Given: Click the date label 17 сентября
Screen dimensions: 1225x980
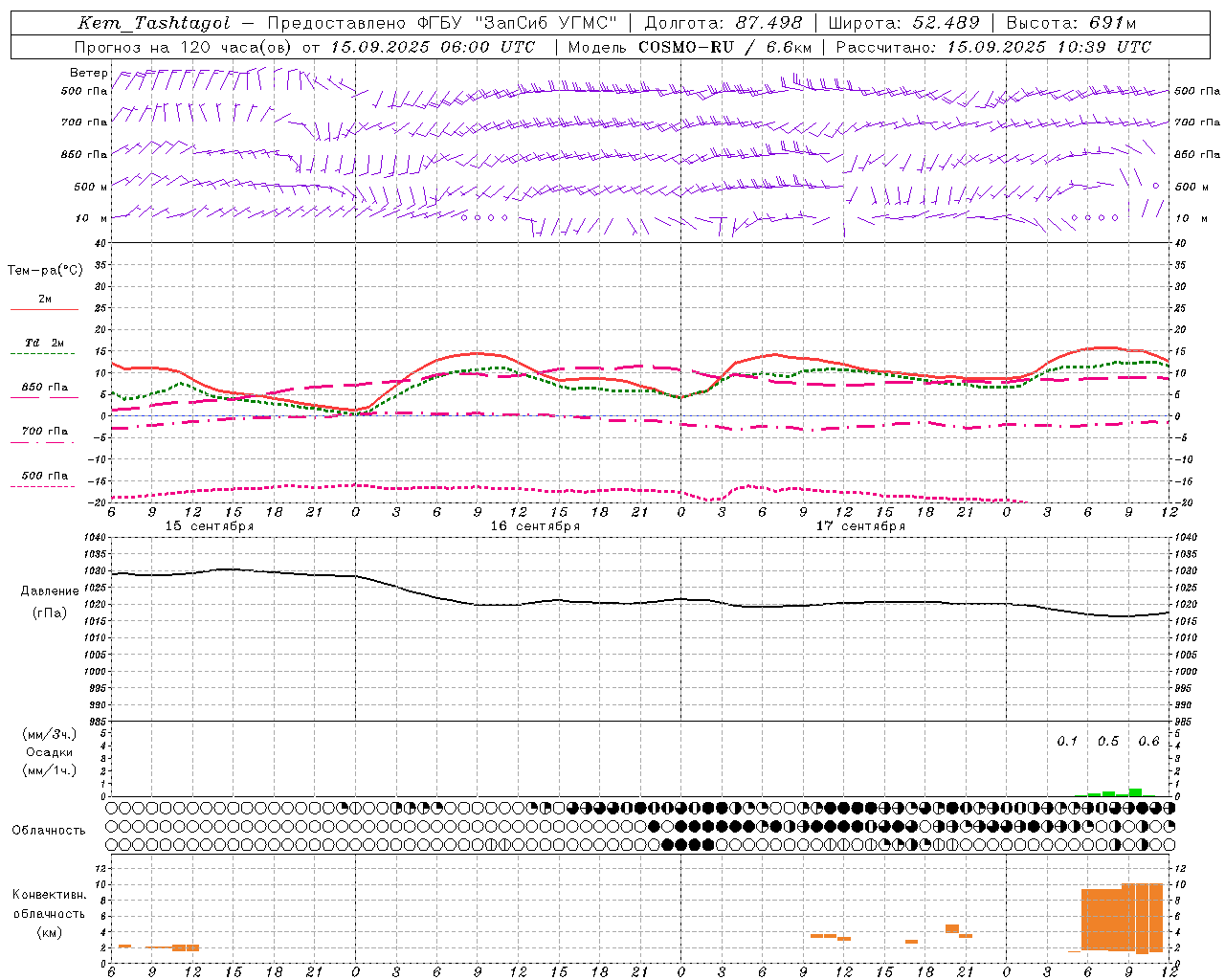Looking at the screenshot, I should (x=860, y=526).
